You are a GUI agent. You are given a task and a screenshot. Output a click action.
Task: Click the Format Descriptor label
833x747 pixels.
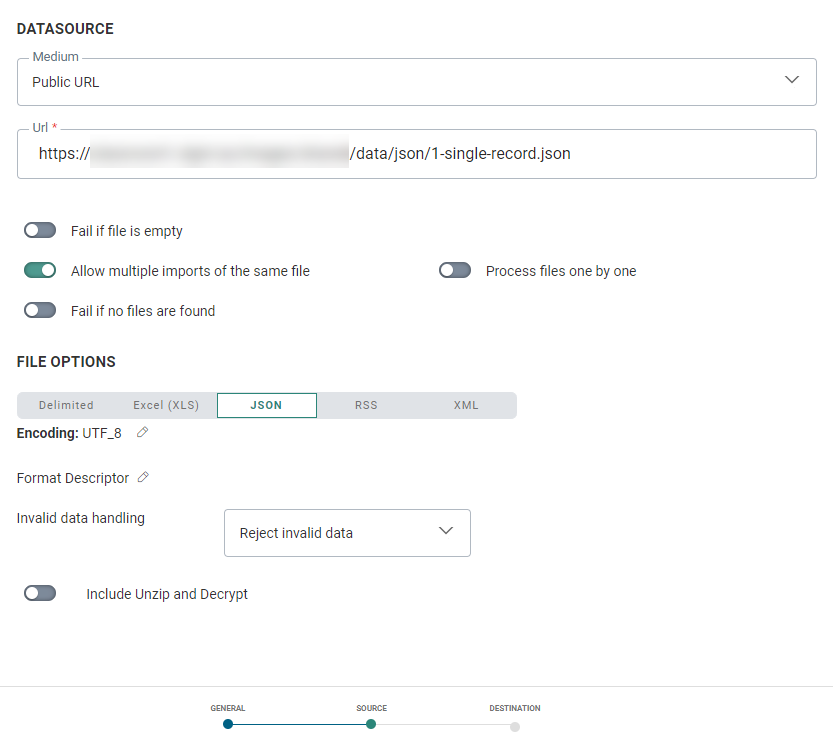(73, 478)
